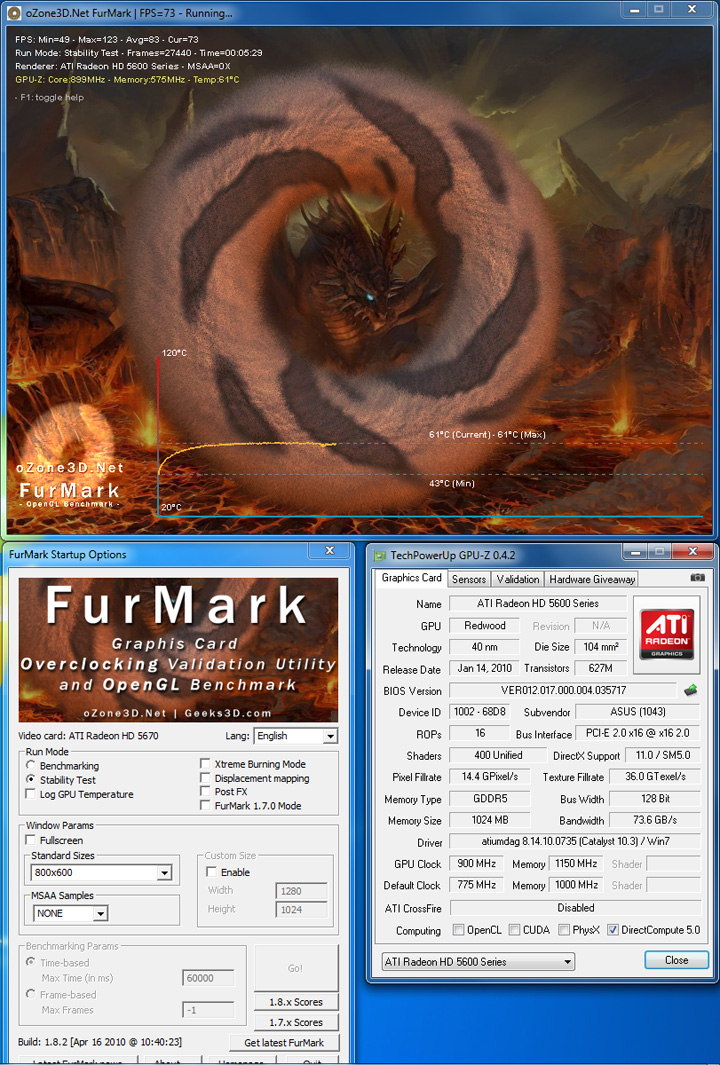Click the Device ID value 1002 - 68D8
The image size is (720, 1065).
(479, 712)
